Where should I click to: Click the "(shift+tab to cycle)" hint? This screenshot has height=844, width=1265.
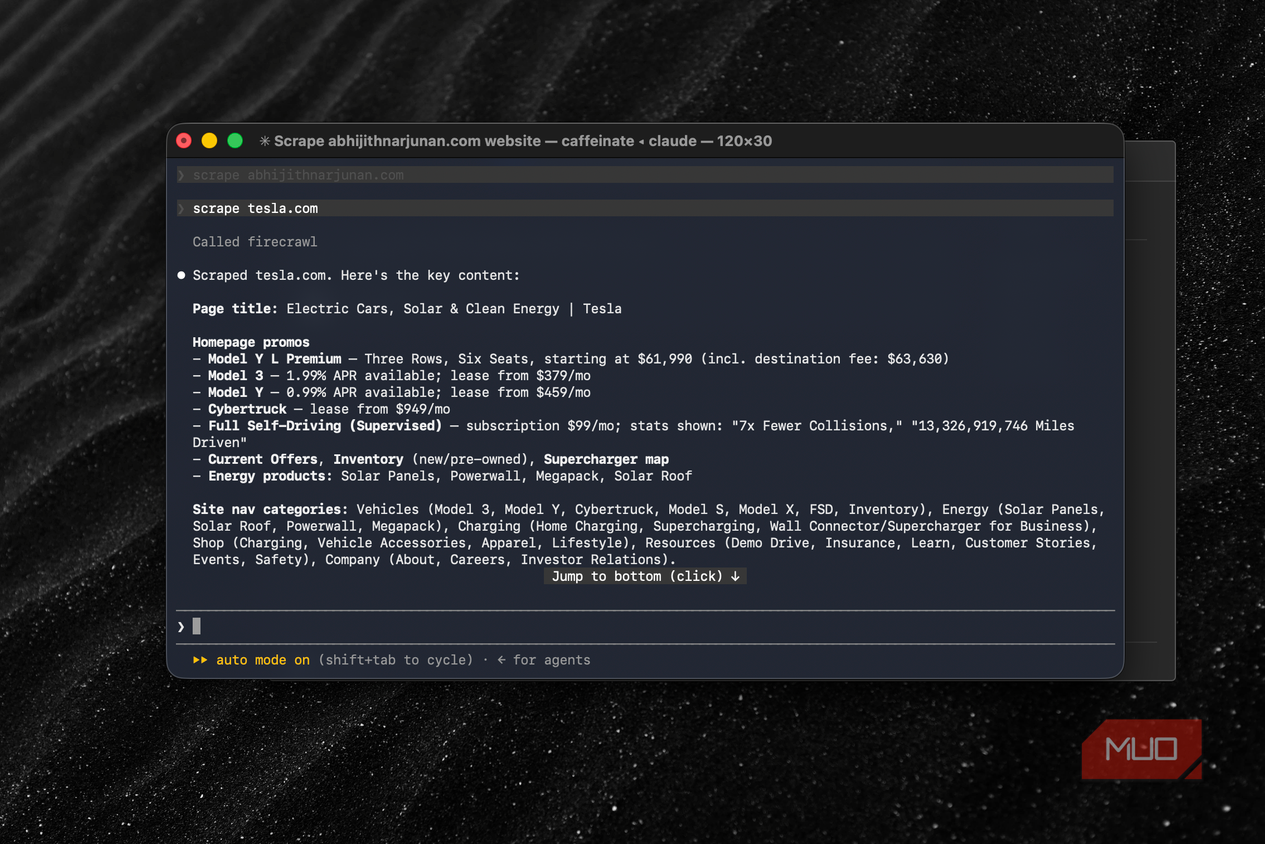[x=396, y=660]
